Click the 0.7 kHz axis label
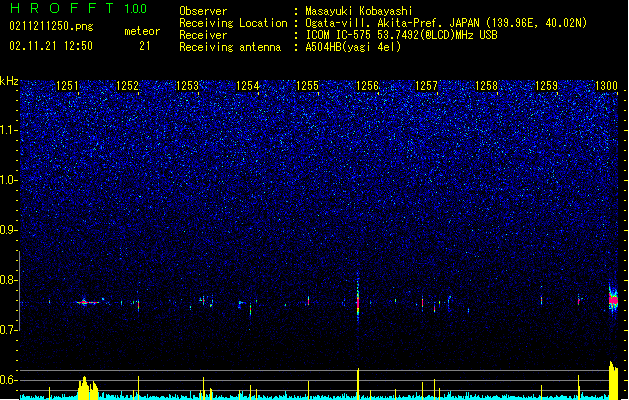This screenshot has height=400, width=629. [9, 330]
